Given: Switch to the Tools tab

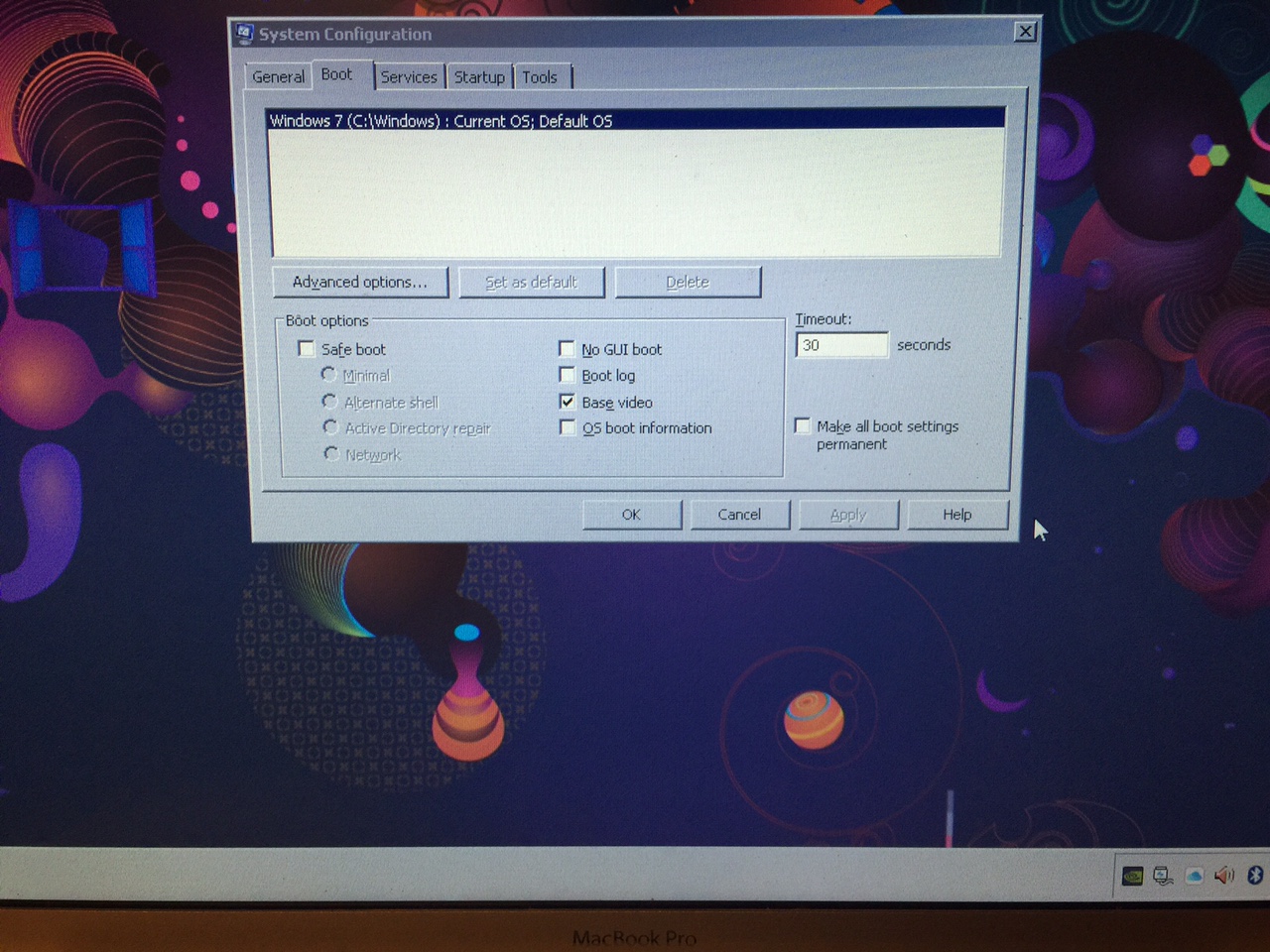Looking at the screenshot, I should pos(540,76).
